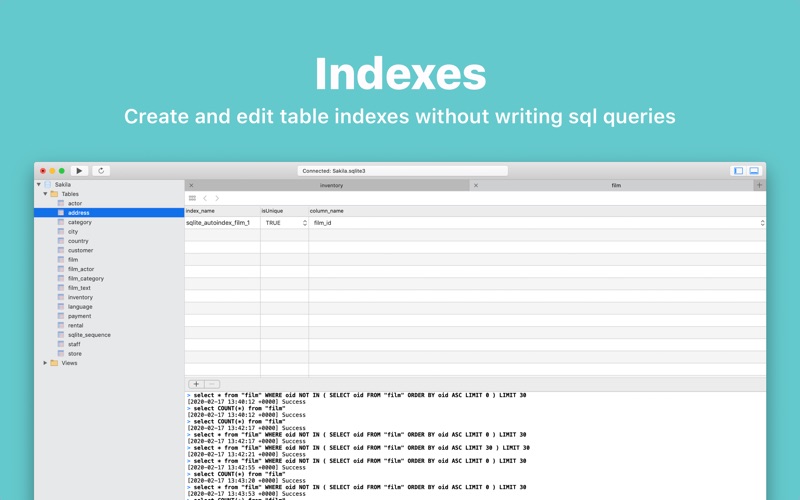The height and width of the screenshot is (500, 800).
Task: Click the isUnique column header
Action: 285,211
